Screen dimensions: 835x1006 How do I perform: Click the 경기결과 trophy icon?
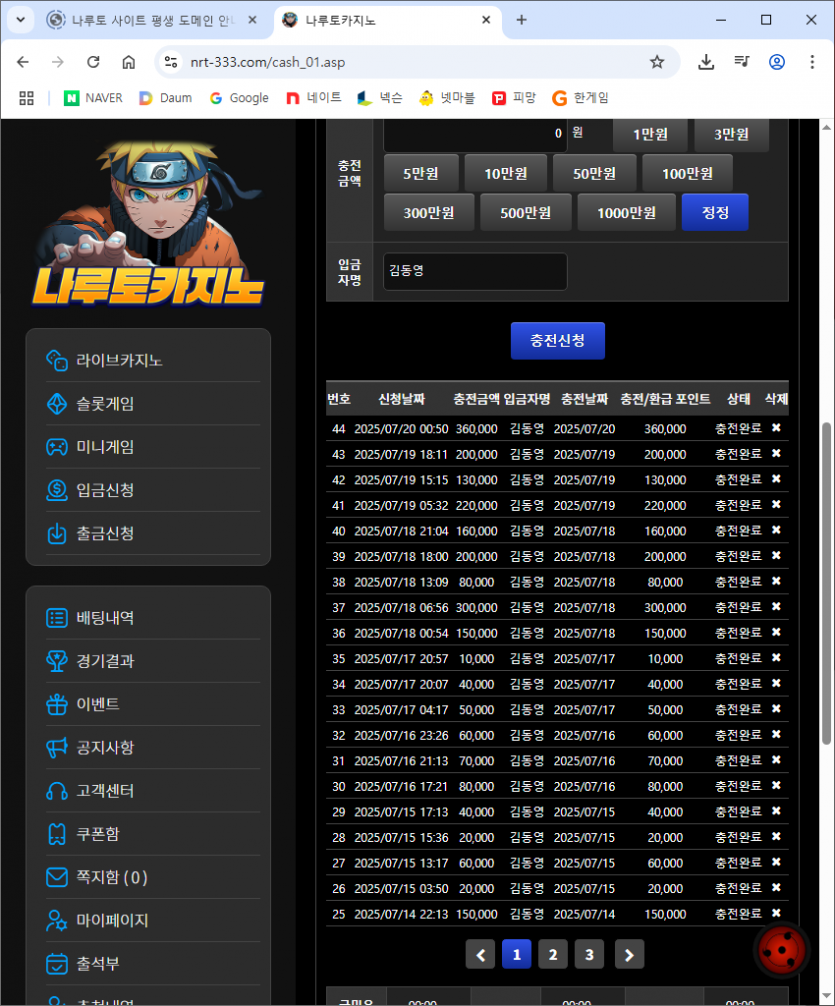(x=56, y=661)
